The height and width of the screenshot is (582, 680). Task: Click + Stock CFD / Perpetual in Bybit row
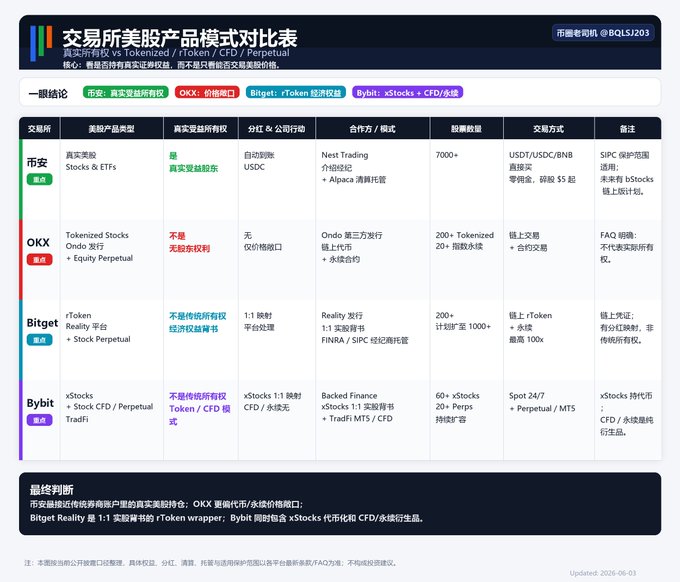pos(109,407)
